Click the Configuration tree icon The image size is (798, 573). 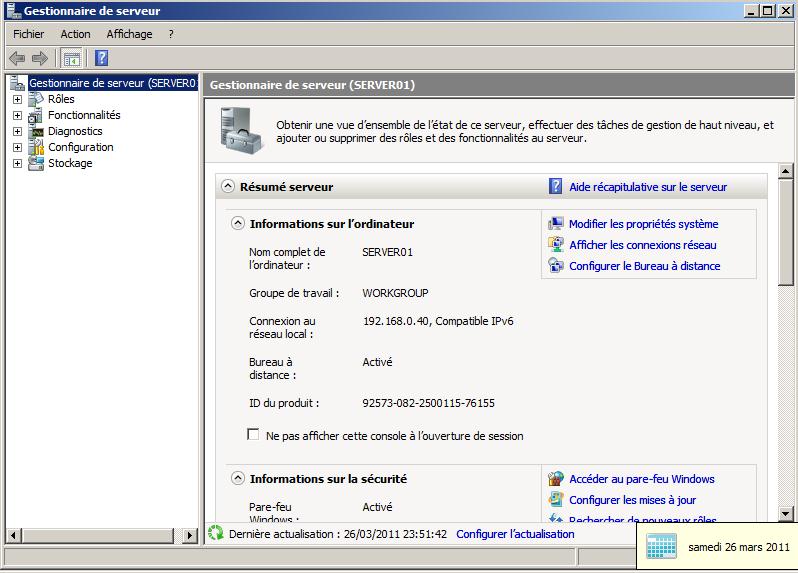point(36,147)
